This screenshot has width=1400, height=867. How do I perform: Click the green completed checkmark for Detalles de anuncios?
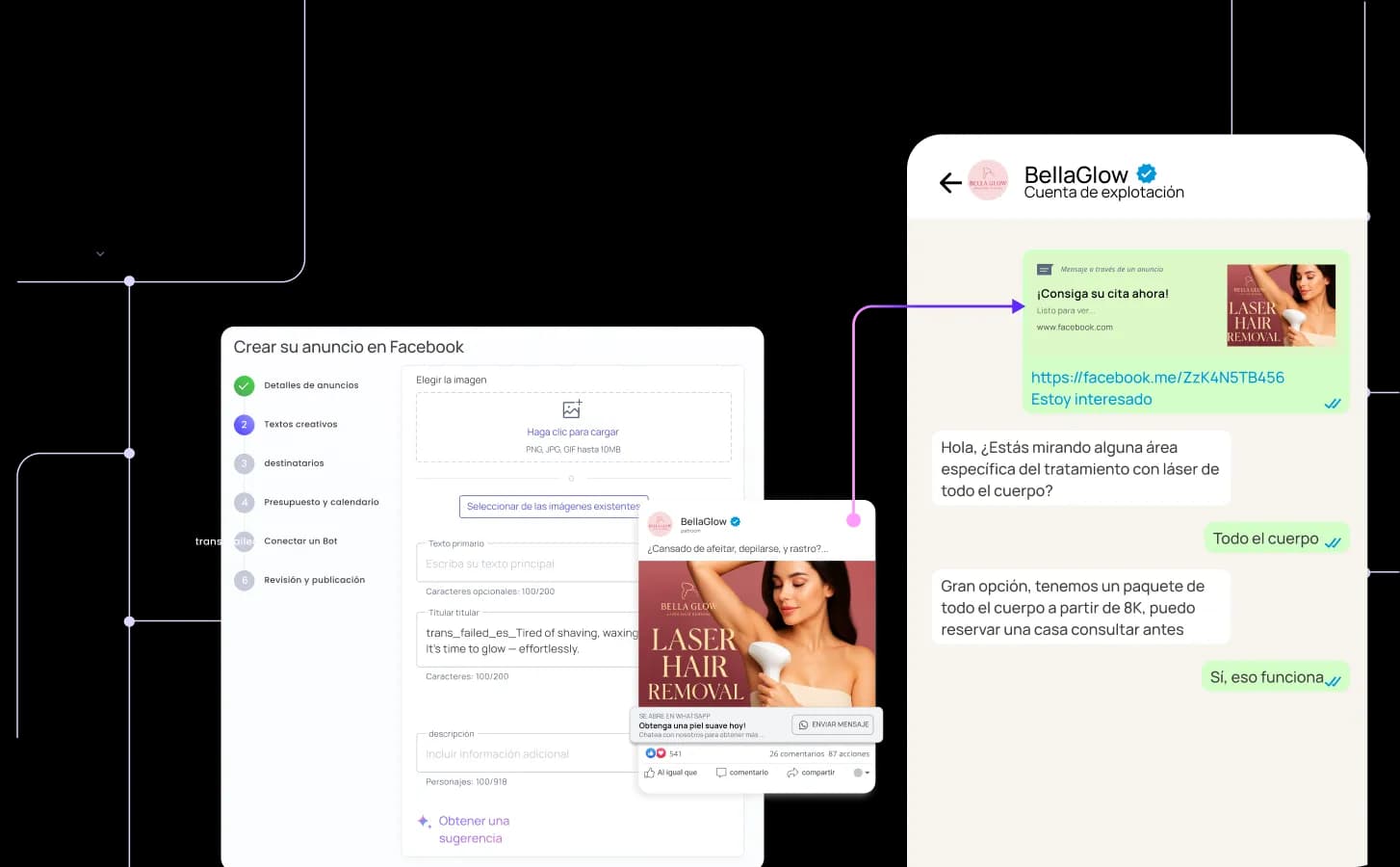(244, 385)
